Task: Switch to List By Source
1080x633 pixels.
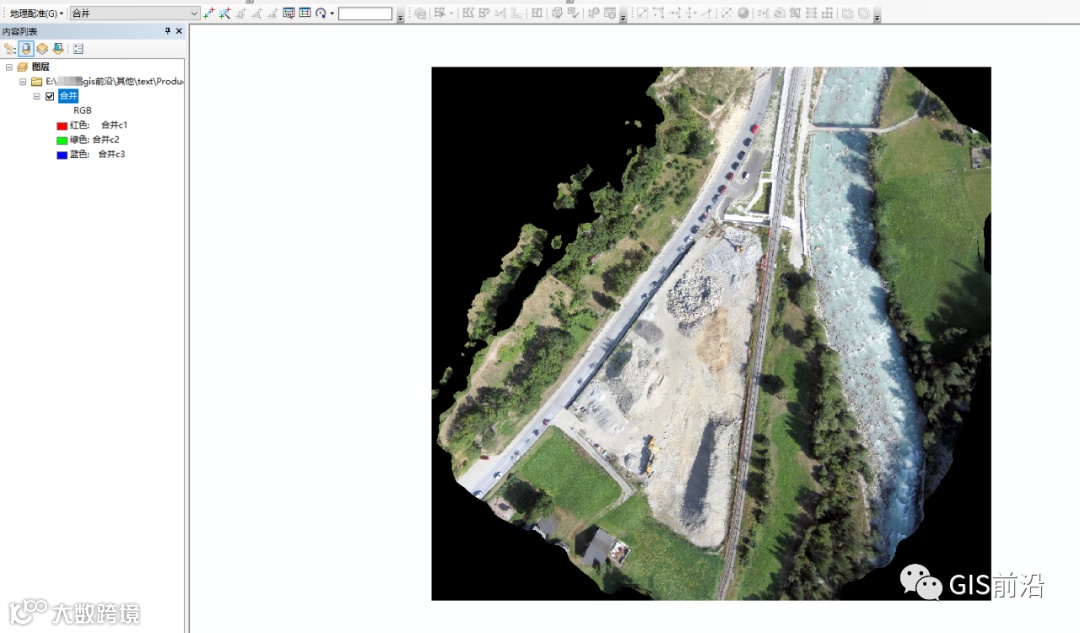Action: [x=26, y=49]
